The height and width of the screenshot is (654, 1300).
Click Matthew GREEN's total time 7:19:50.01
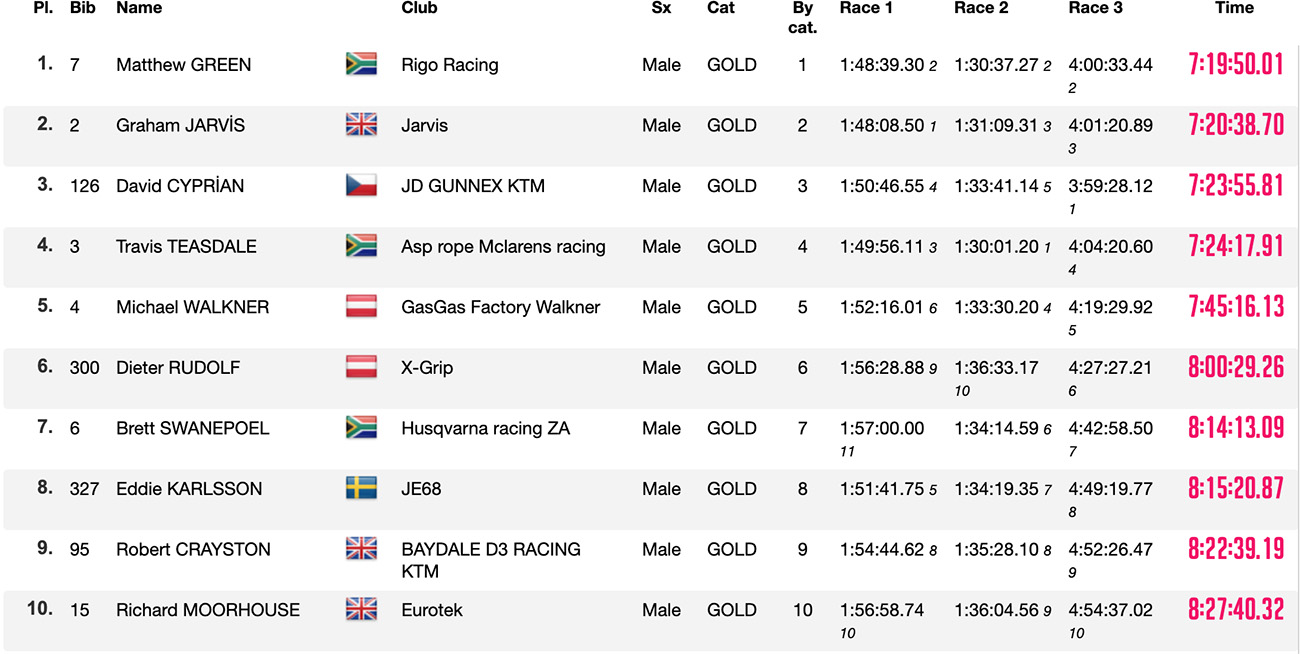(x=1236, y=65)
